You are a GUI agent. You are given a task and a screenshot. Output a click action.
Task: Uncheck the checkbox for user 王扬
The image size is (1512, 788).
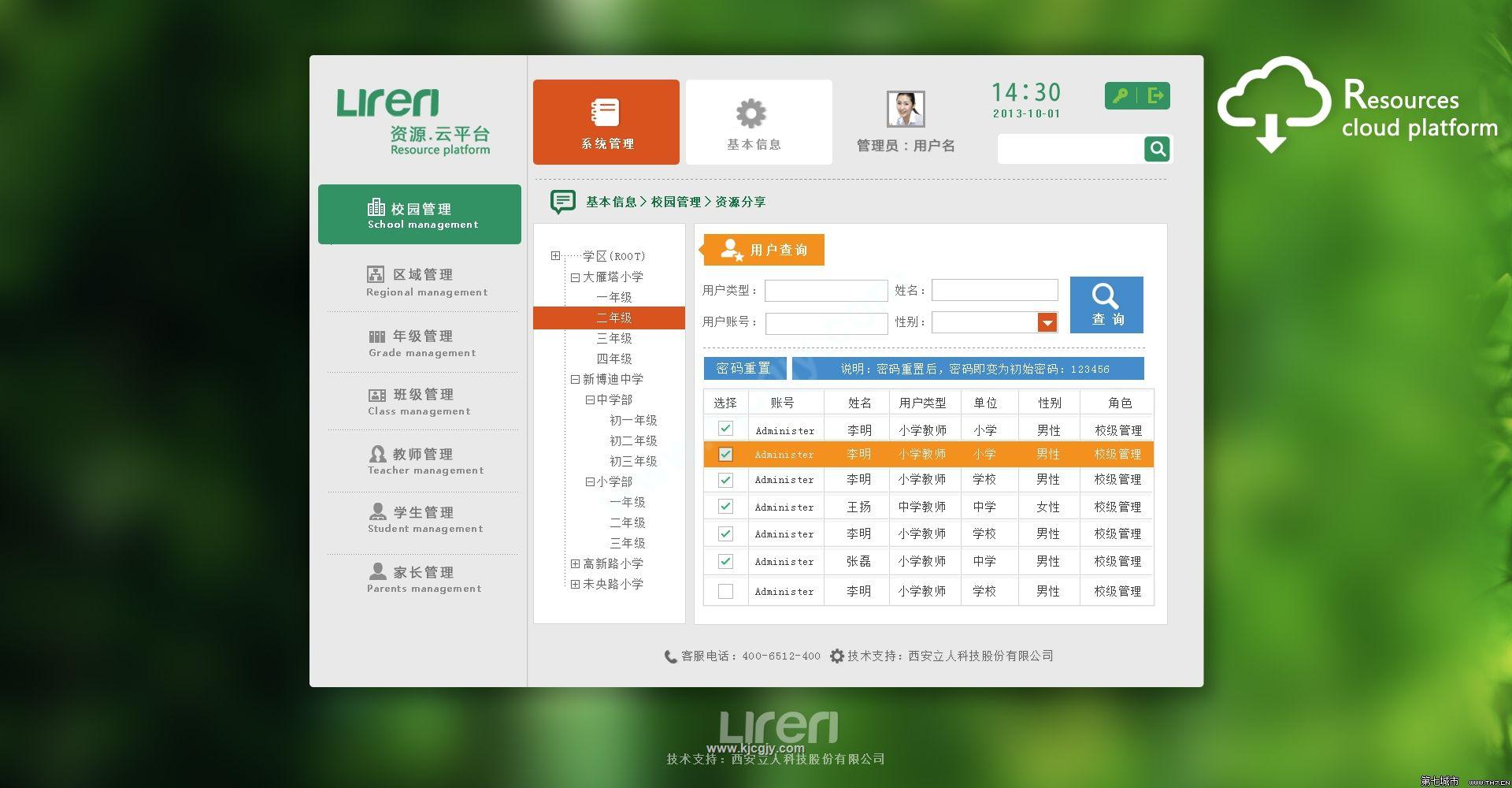pos(725,507)
